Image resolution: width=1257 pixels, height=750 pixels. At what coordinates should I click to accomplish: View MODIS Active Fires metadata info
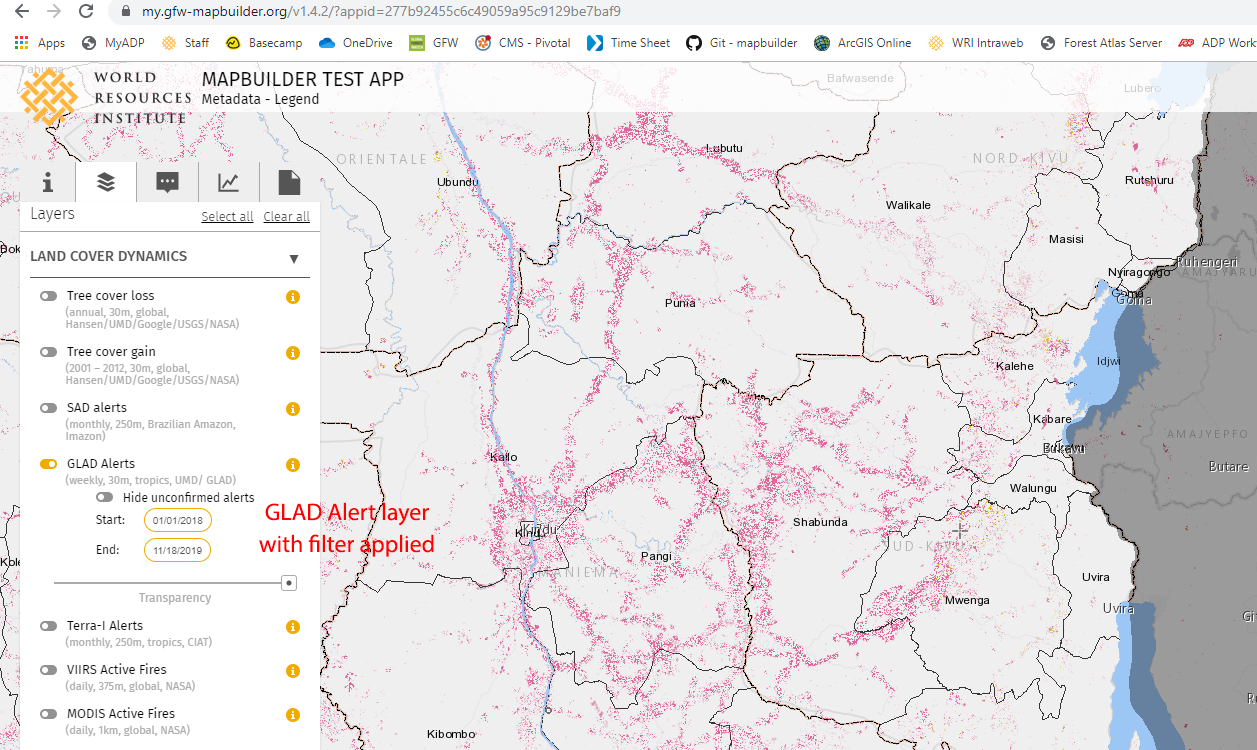pos(292,714)
